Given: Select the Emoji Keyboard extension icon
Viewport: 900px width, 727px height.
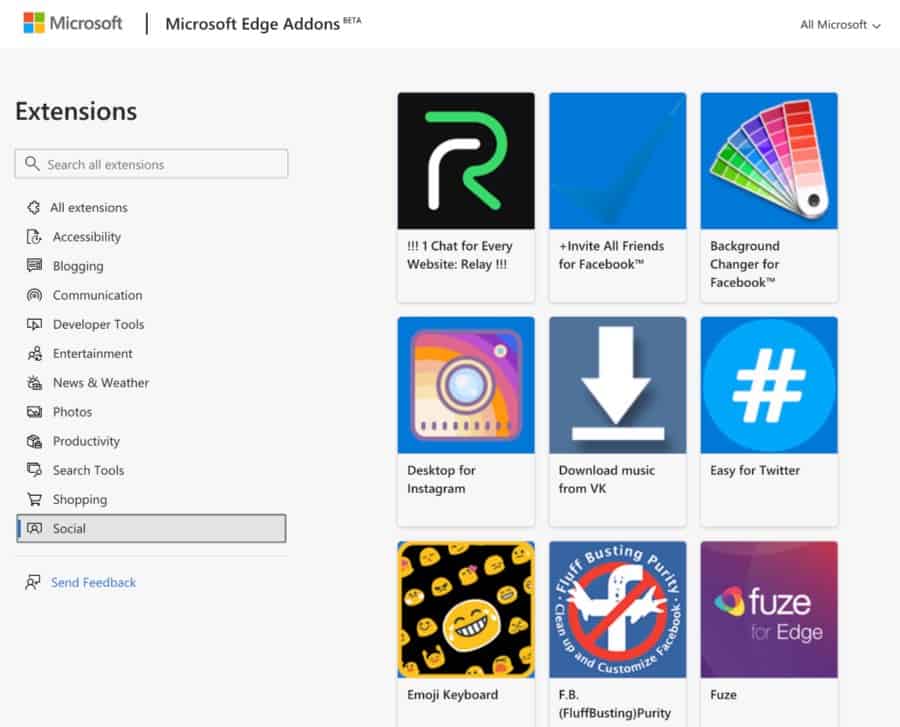Looking at the screenshot, I should pos(466,609).
